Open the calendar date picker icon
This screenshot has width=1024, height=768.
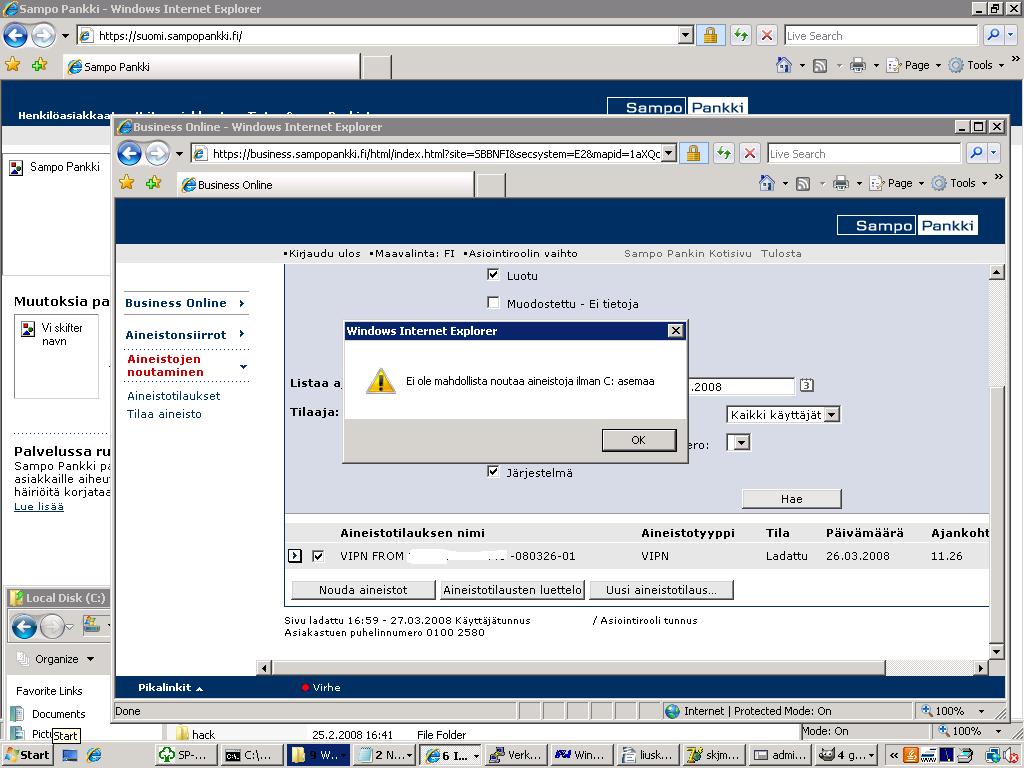pos(807,386)
